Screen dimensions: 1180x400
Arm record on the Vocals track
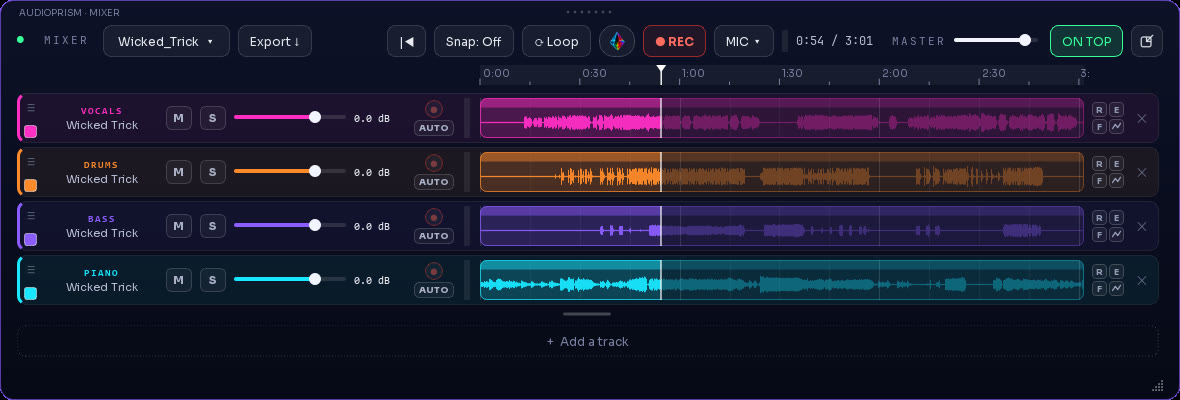click(x=433, y=108)
